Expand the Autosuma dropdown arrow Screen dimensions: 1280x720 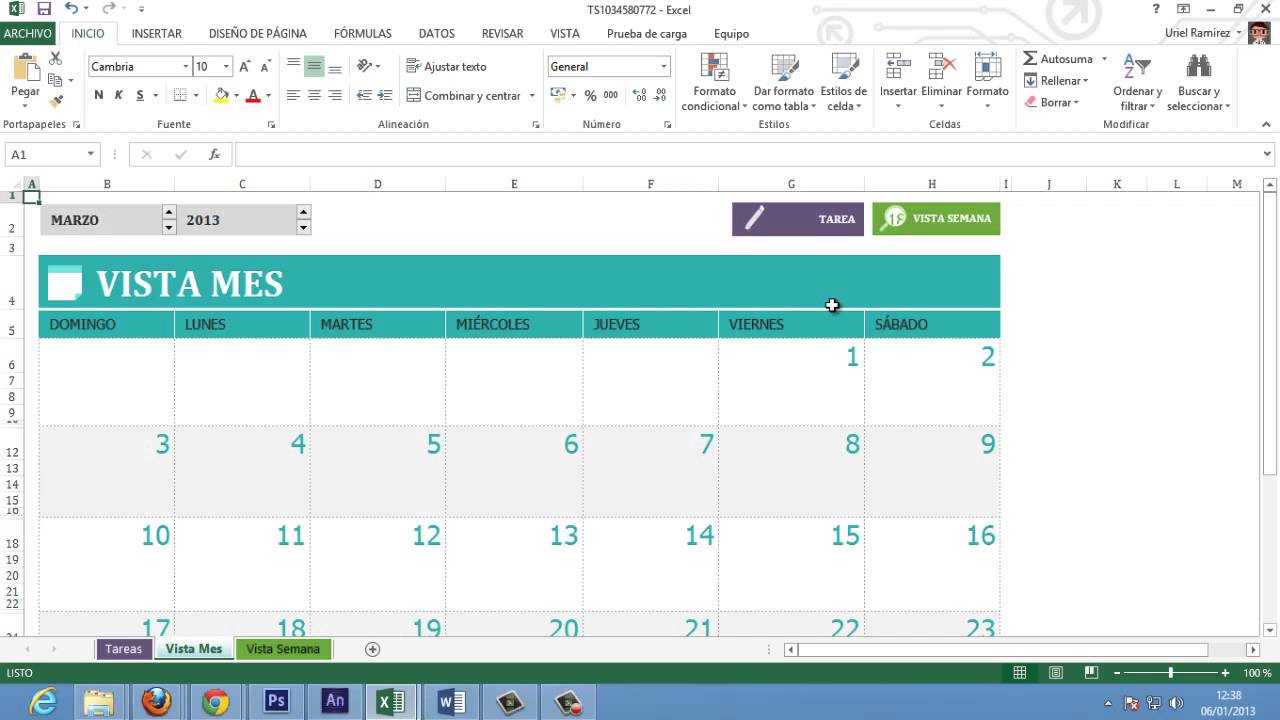click(x=1104, y=59)
